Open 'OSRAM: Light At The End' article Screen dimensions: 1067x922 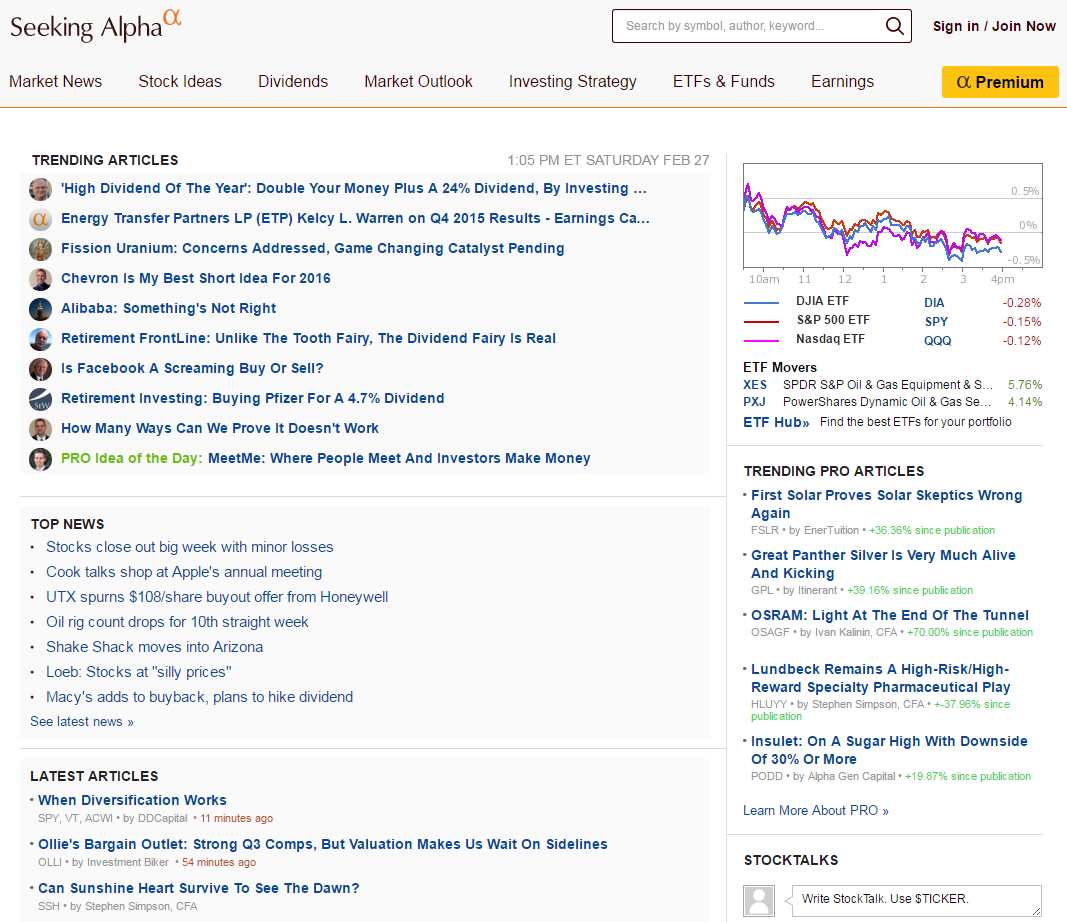890,616
